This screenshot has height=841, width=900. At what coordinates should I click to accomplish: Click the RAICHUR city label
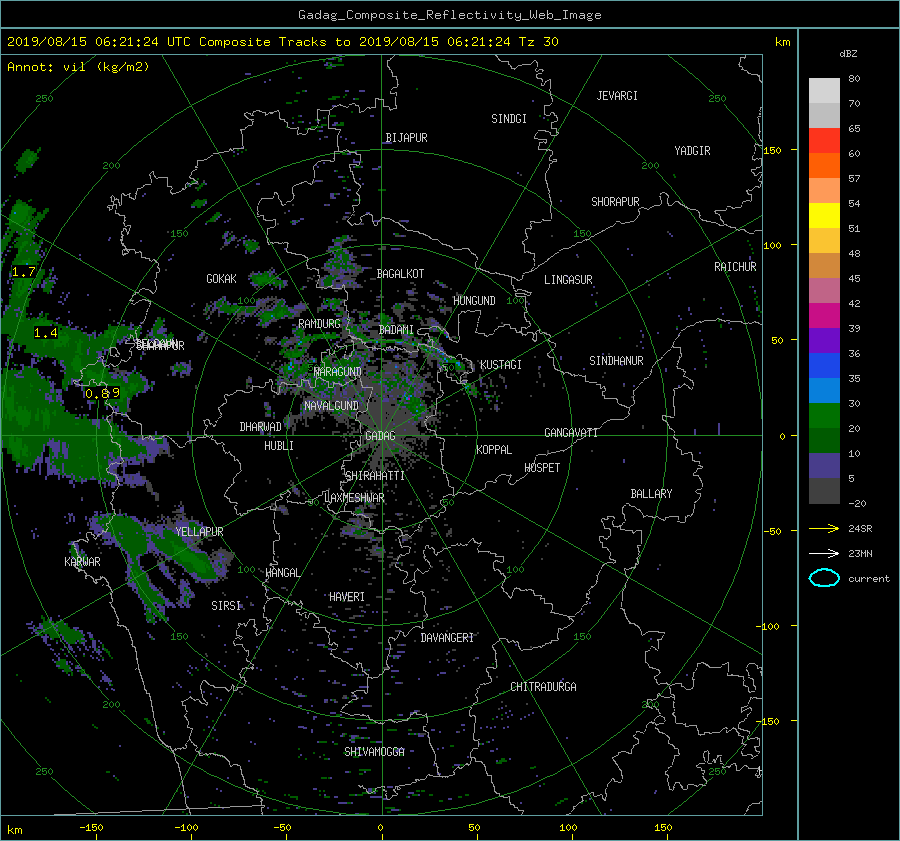pos(735,267)
